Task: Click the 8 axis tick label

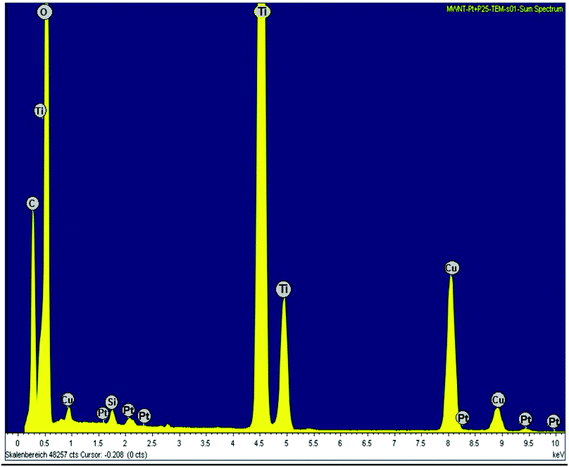Action: 448,443
